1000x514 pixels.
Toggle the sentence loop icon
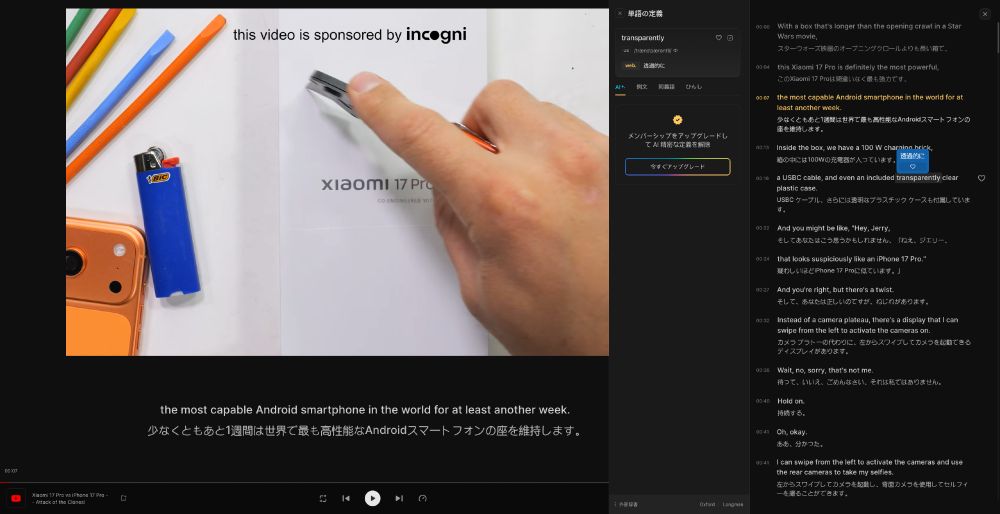[x=323, y=498]
